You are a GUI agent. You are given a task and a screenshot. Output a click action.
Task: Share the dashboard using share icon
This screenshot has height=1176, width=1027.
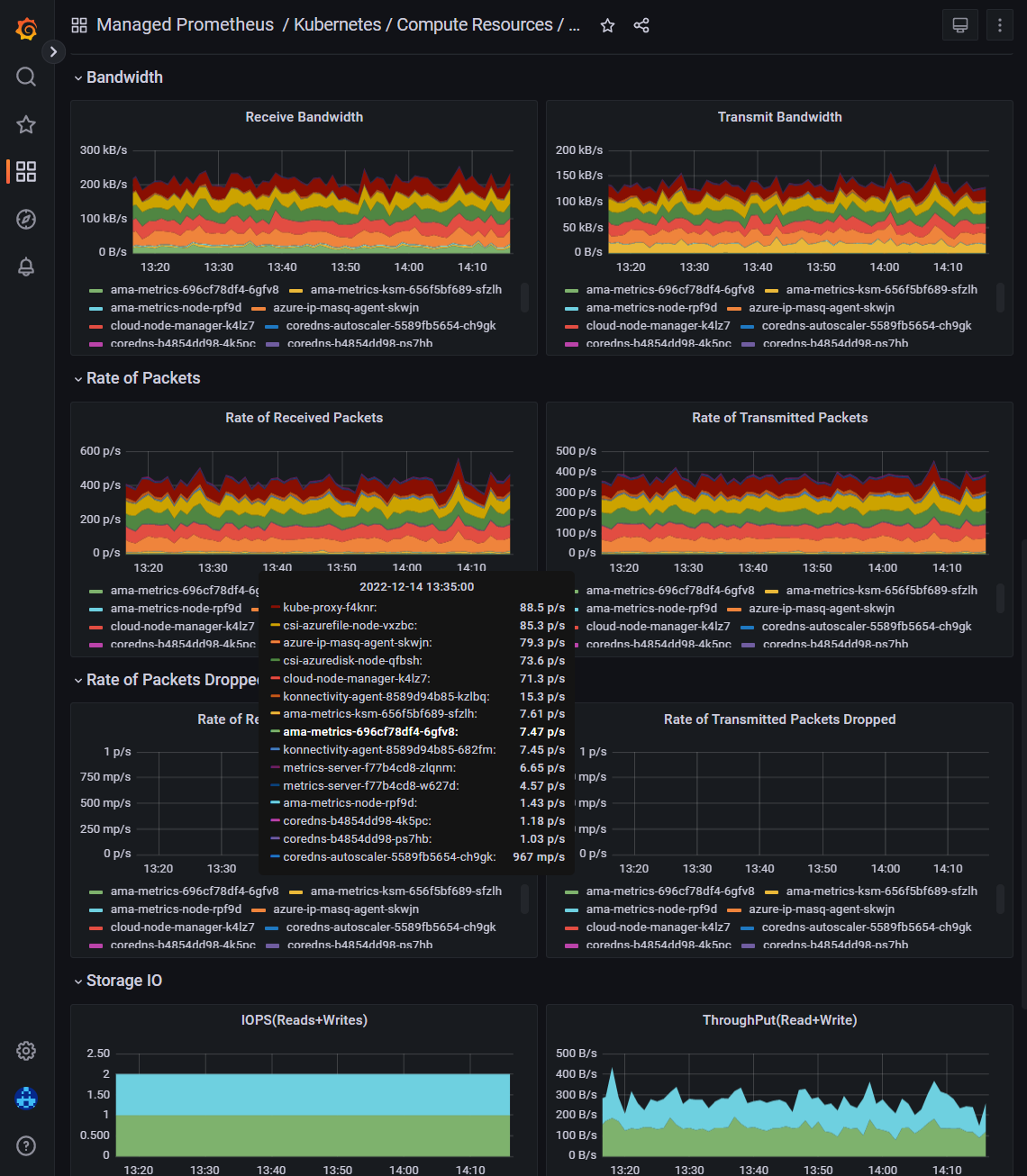click(x=641, y=25)
